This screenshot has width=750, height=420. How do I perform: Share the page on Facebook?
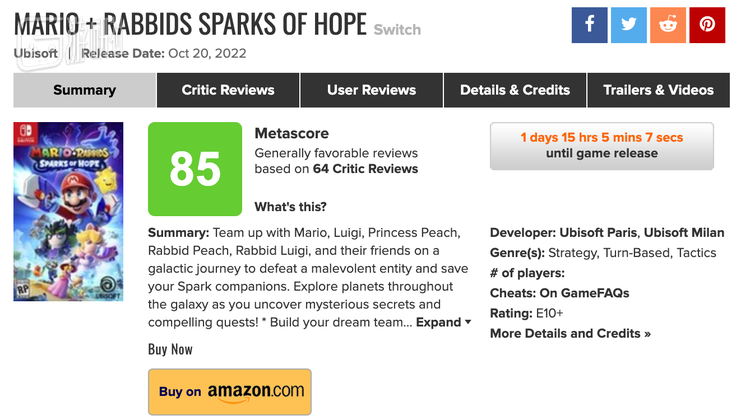pos(589,25)
